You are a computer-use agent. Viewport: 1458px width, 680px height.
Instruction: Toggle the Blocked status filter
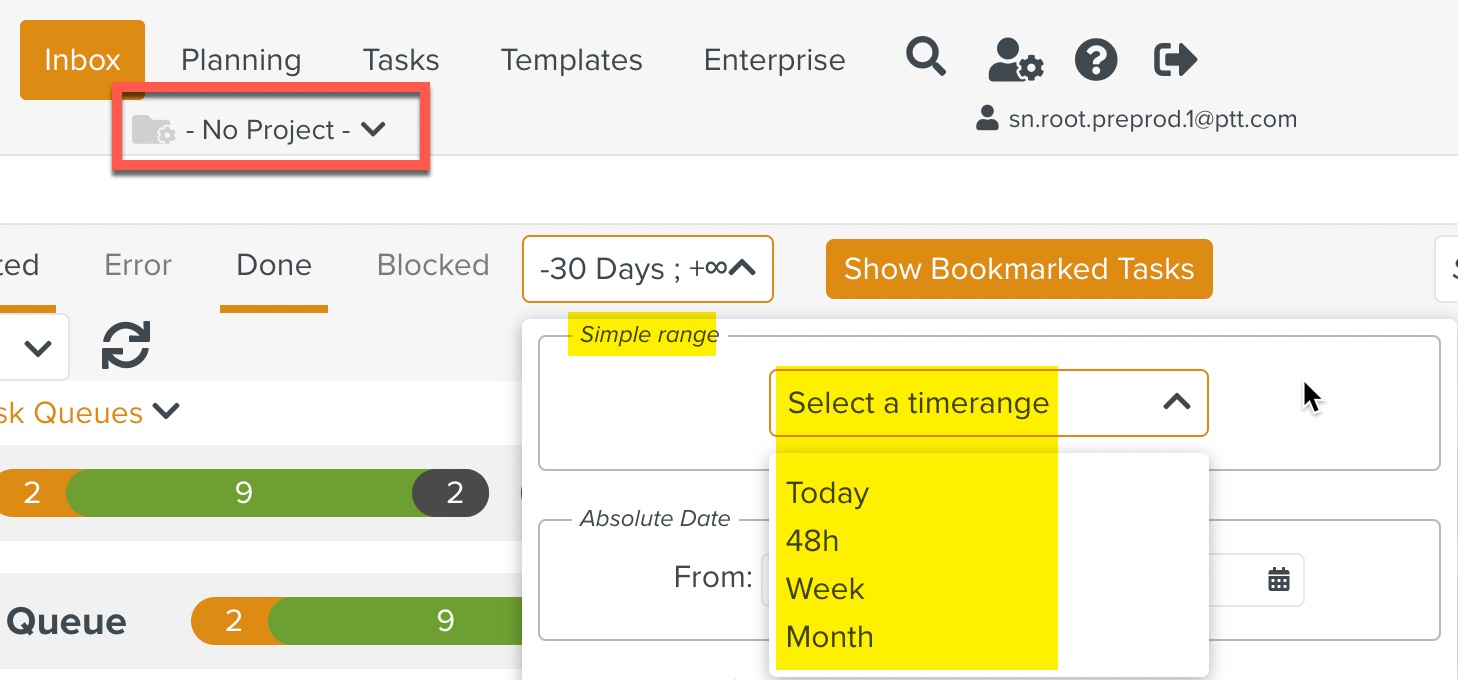(x=433, y=265)
